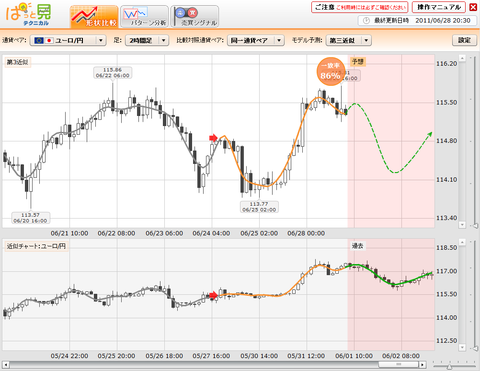This screenshot has width=480, height=371.
Task: Click the lower chart vertical zoom slider
Action: click(x=475, y=348)
